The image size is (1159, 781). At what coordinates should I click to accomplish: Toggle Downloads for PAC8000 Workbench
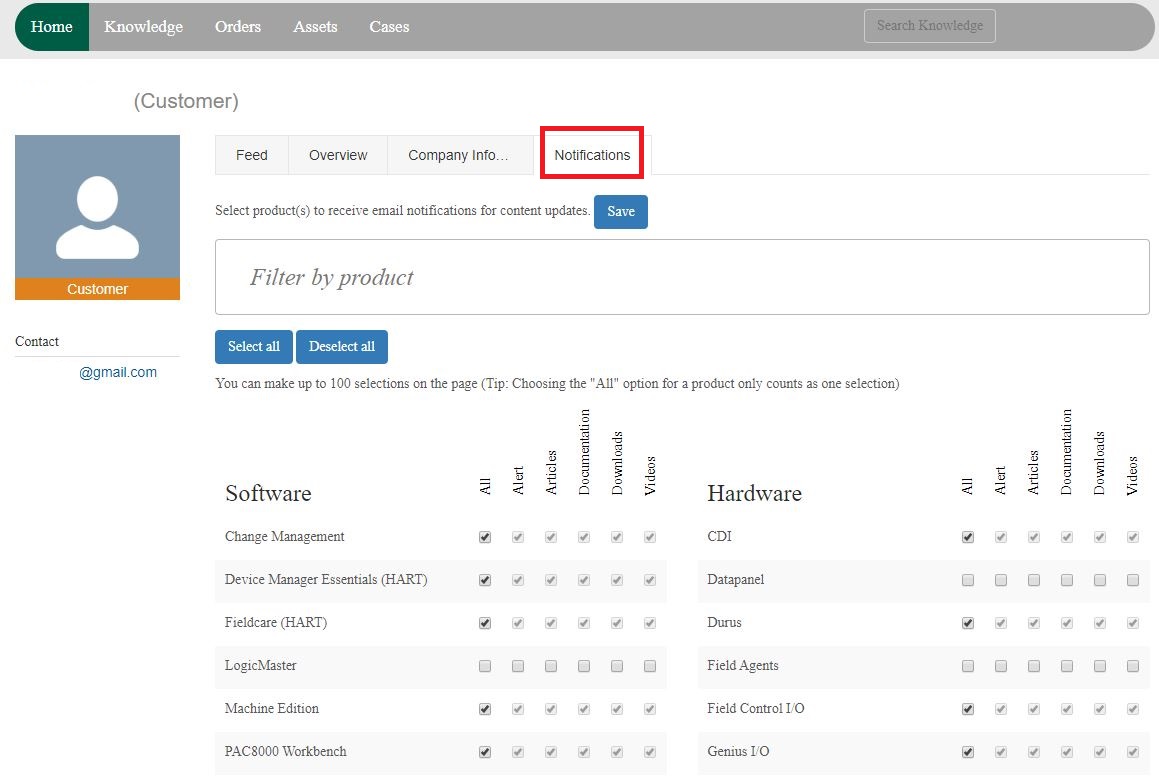coord(617,752)
